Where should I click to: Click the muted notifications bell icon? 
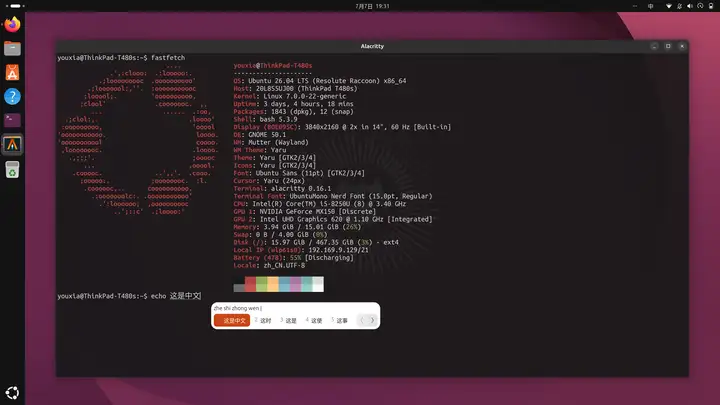tap(679, 6)
